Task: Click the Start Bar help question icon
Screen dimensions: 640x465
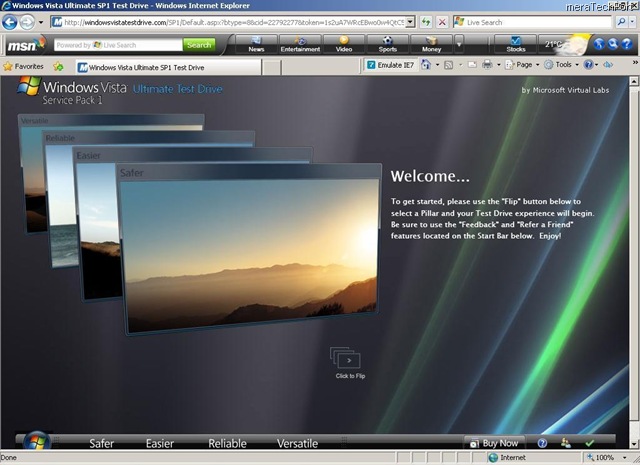Action: pos(542,443)
